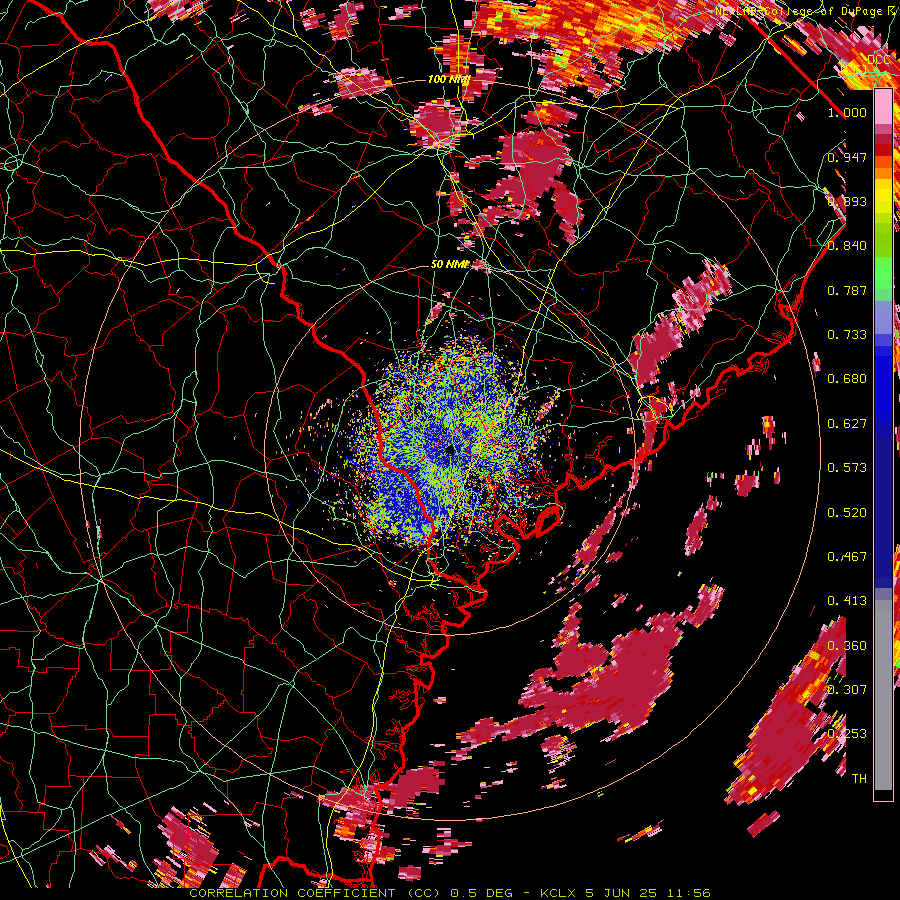Click the 0.733 color scale label
The image size is (900, 900).
[847, 335]
